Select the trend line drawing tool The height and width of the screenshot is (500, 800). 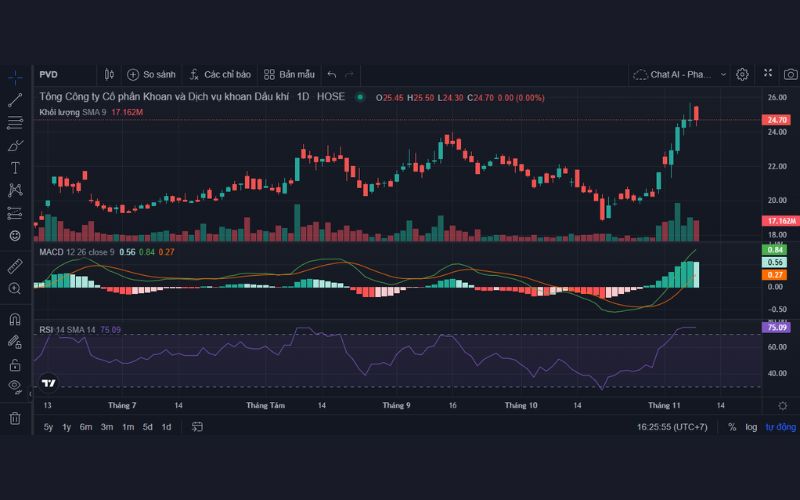tap(15, 99)
